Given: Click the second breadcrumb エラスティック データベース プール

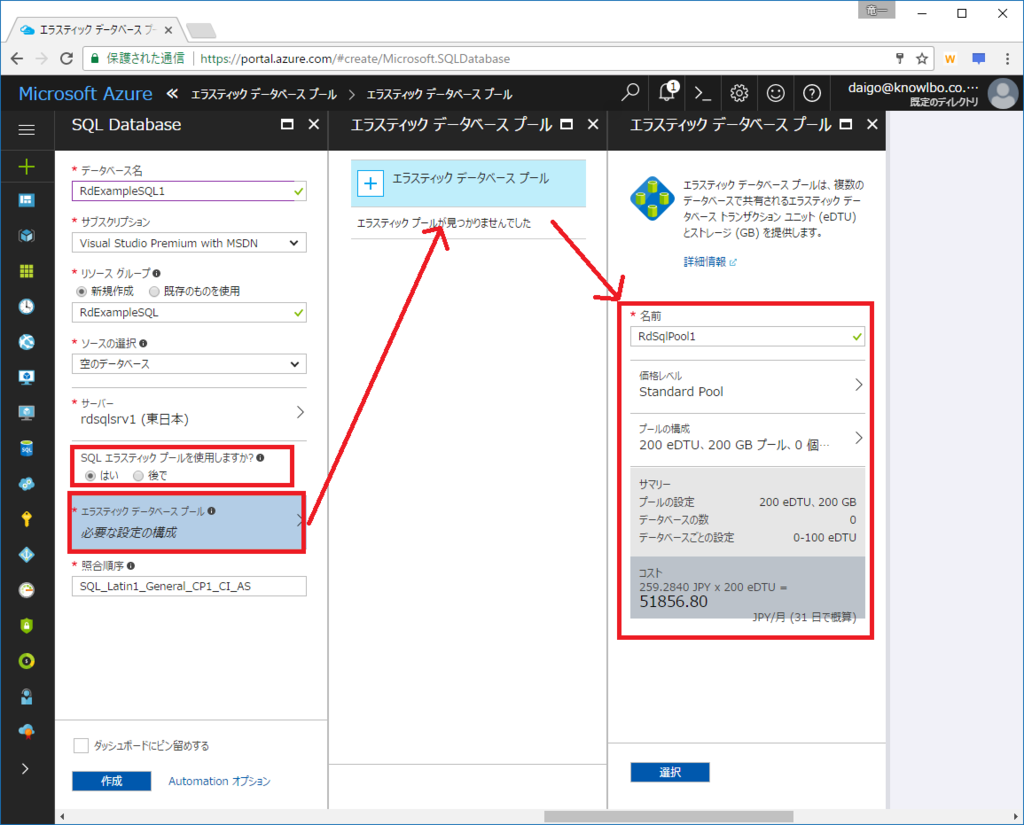Looking at the screenshot, I should pyautogui.click(x=440, y=94).
